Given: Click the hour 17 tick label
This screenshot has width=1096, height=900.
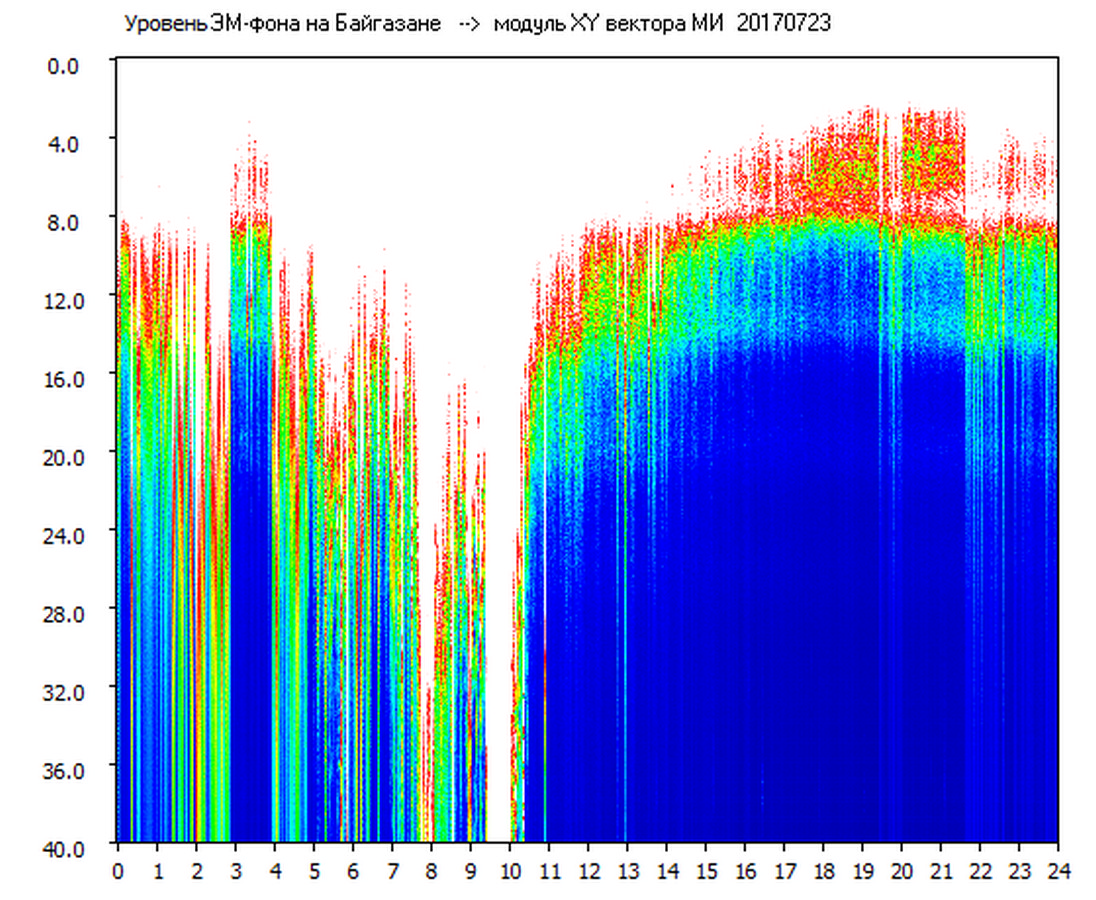Looking at the screenshot, I should click(x=784, y=871).
